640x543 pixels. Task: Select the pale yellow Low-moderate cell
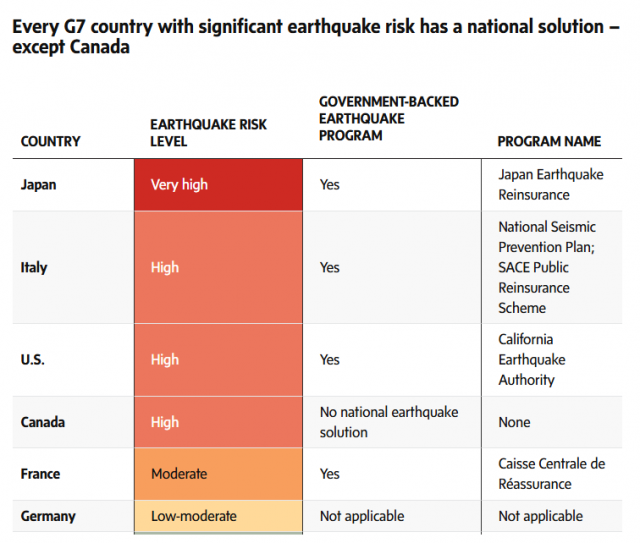click(218, 516)
